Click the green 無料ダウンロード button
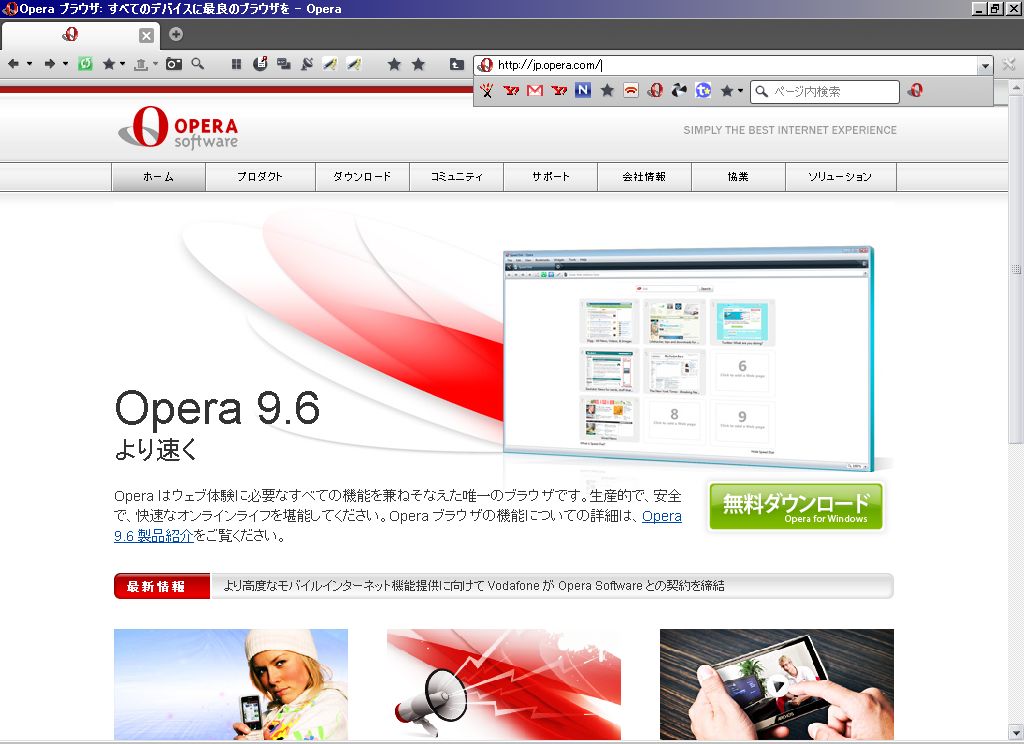 point(795,506)
